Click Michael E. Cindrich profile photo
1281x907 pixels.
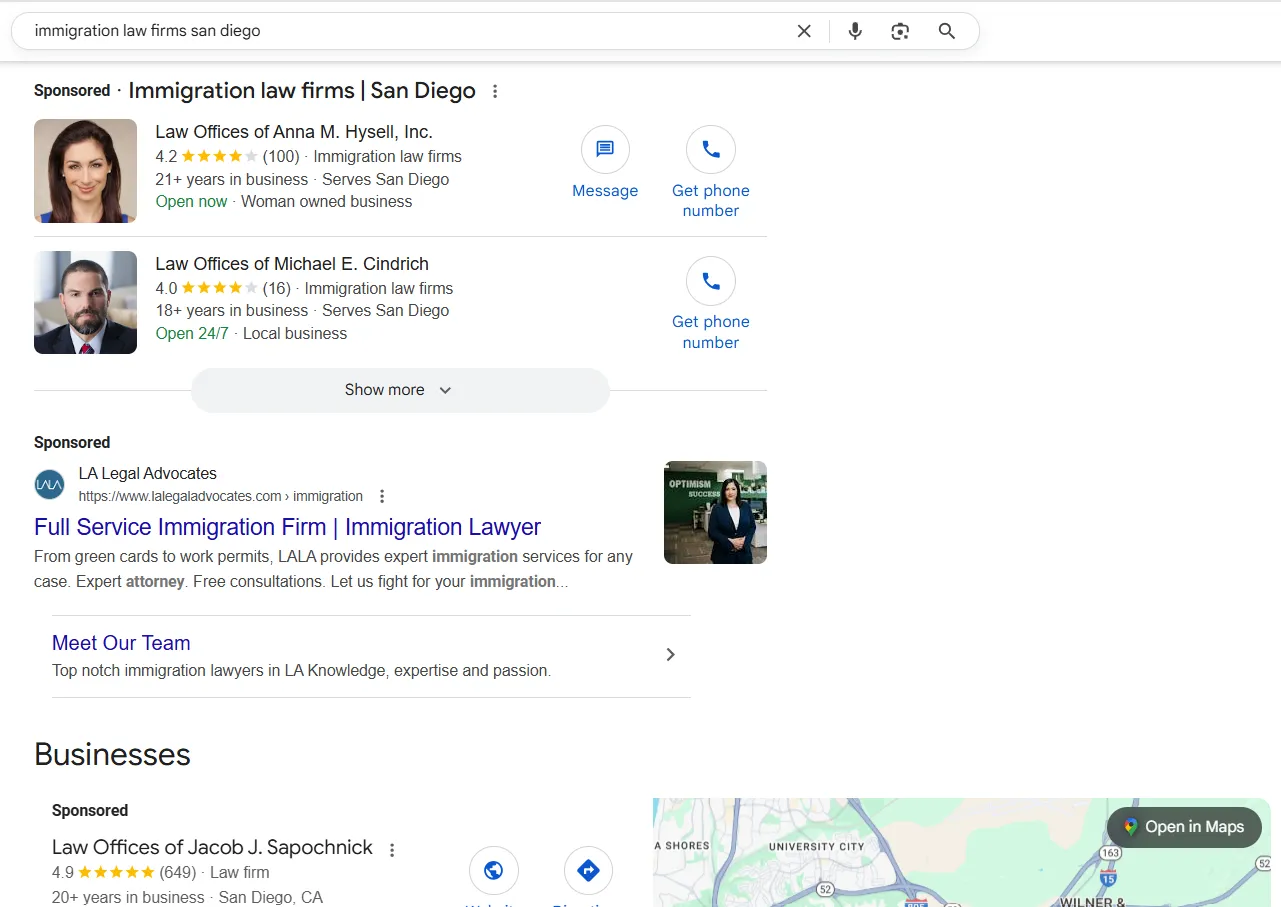click(x=85, y=302)
